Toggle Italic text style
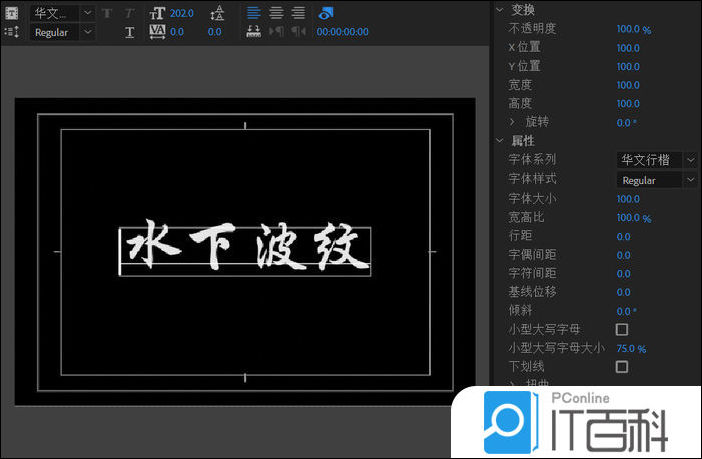The height and width of the screenshot is (459, 702). [x=129, y=13]
